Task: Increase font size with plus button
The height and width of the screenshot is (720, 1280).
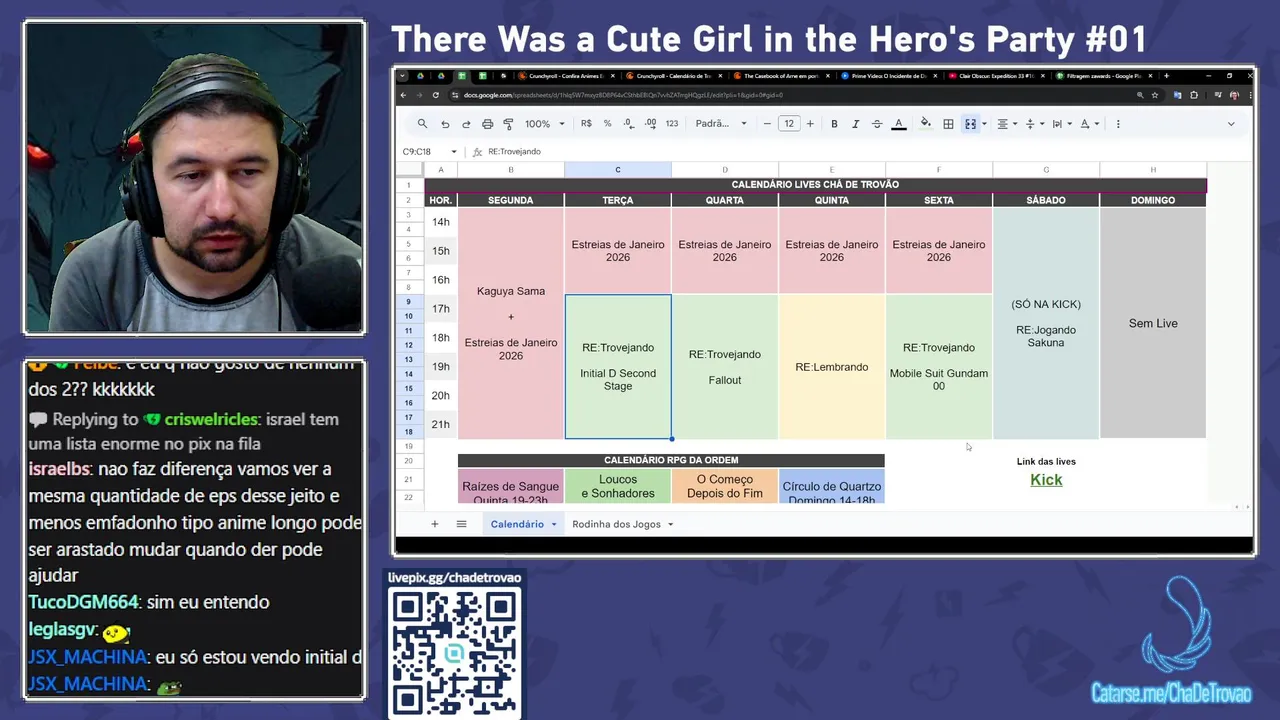Action: click(810, 124)
